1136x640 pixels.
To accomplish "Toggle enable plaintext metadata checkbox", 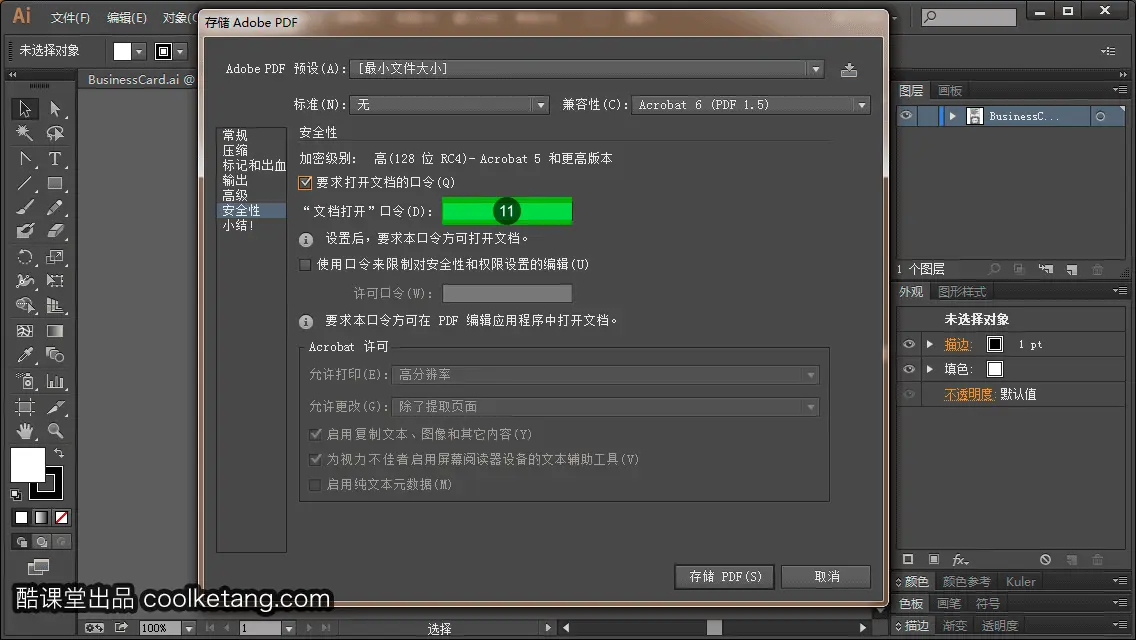I will tap(315, 485).
